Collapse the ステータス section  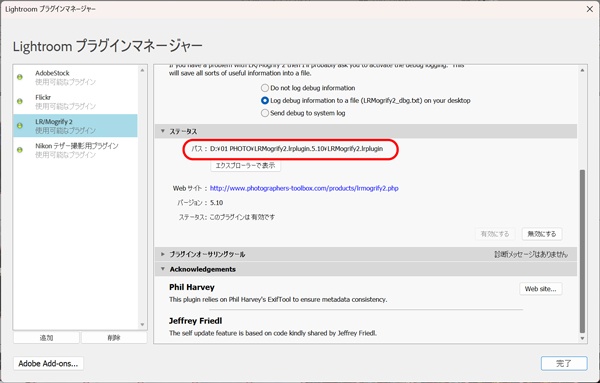[x=163, y=131]
